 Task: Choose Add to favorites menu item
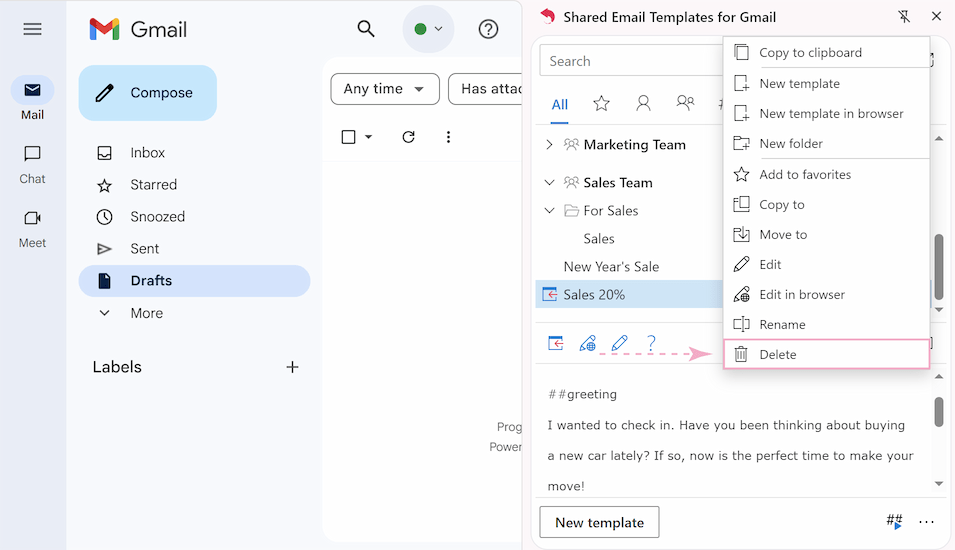coord(826,175)
